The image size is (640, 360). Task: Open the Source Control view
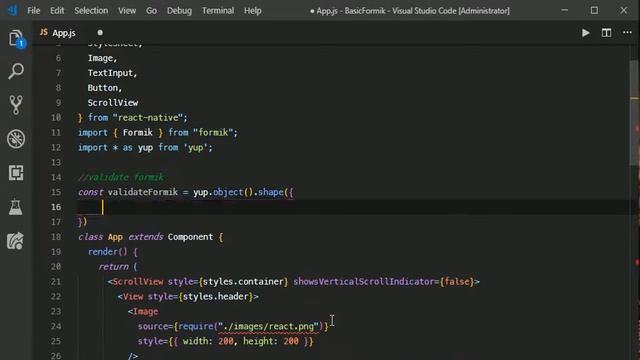point(16,105)
